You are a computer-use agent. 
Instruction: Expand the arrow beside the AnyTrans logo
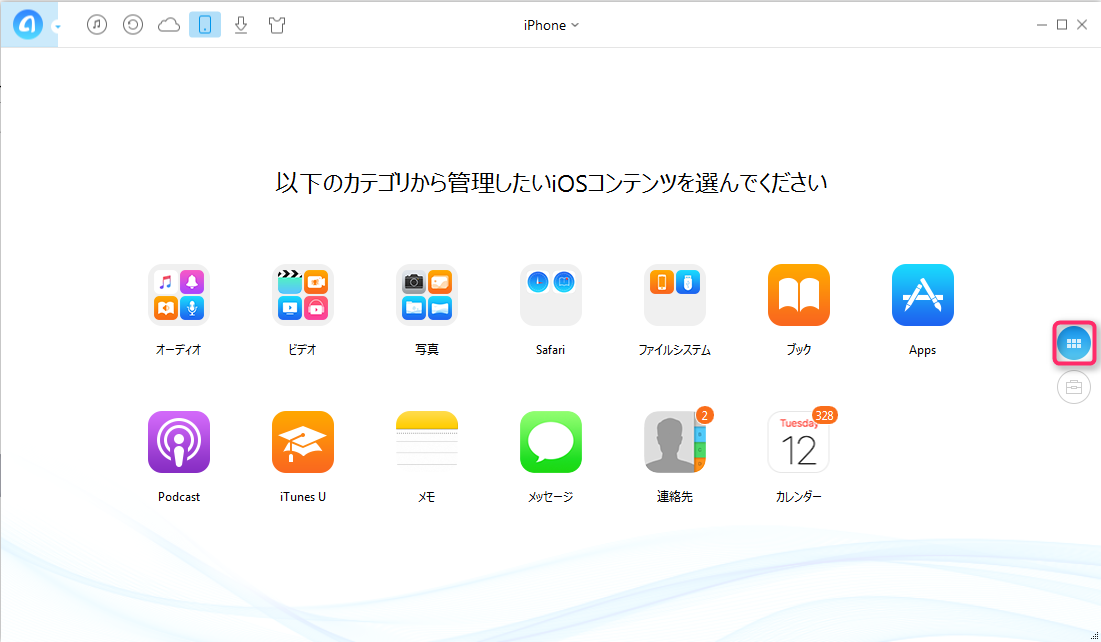(x=58, y=27)
